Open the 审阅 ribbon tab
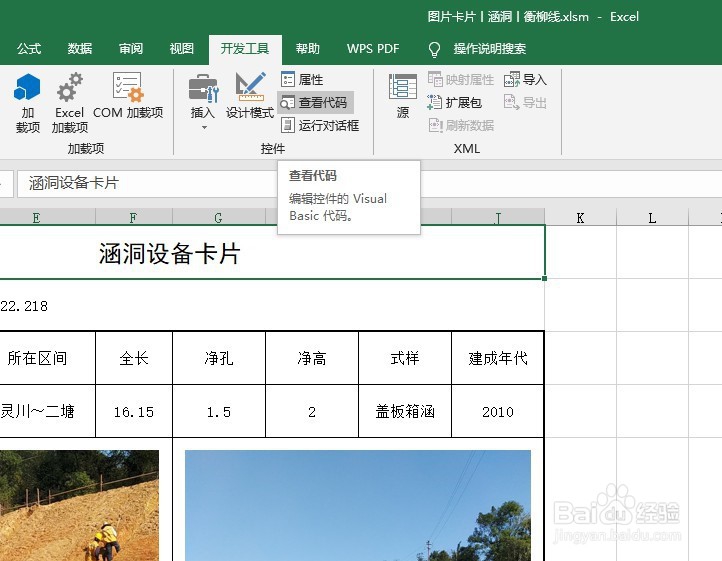This screenshot has width=722, height=561. (131, 49)
